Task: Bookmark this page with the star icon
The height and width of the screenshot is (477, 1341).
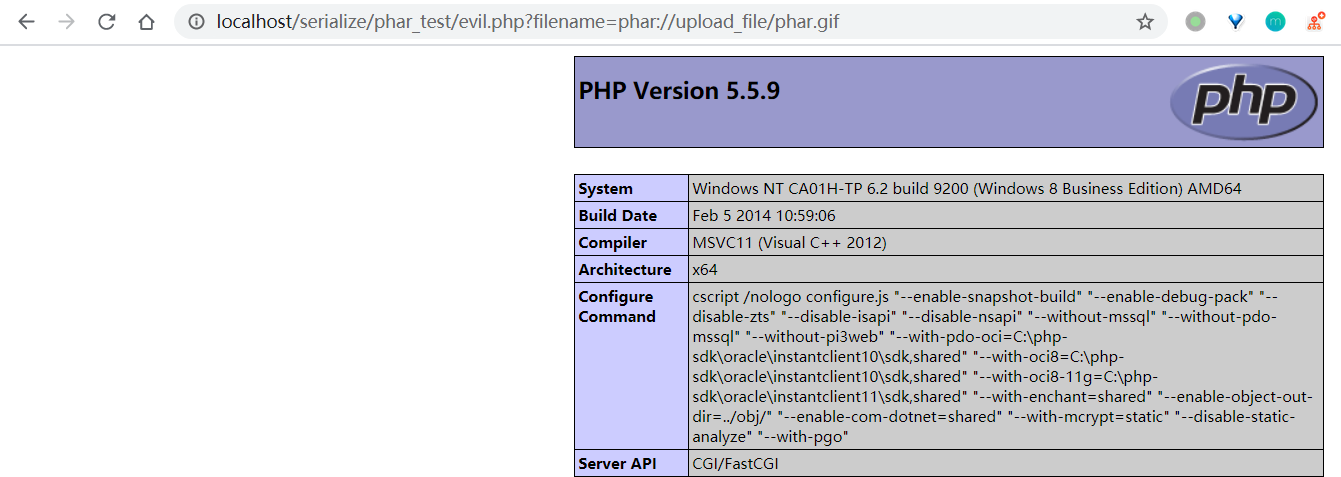Action: tap(1145, 22)
